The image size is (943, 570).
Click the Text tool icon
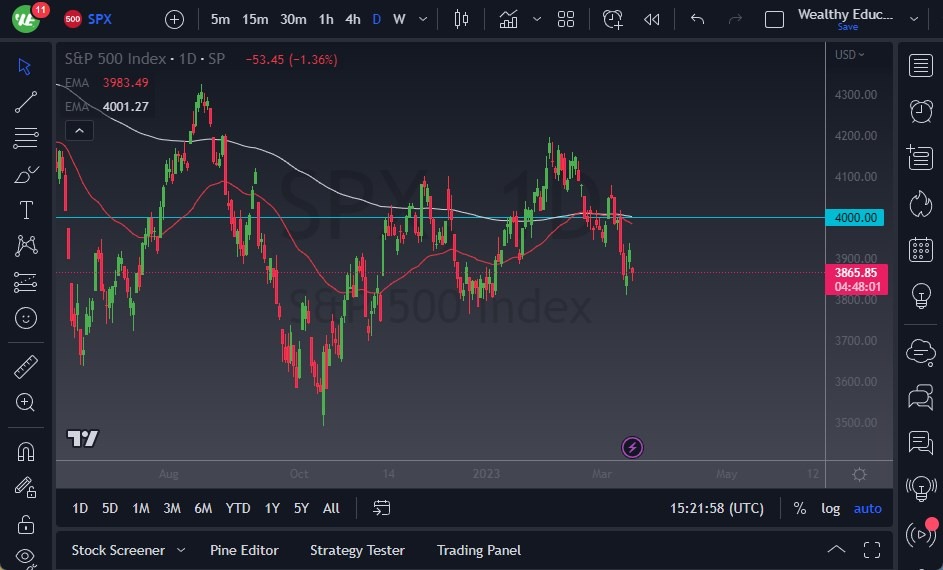26,210
